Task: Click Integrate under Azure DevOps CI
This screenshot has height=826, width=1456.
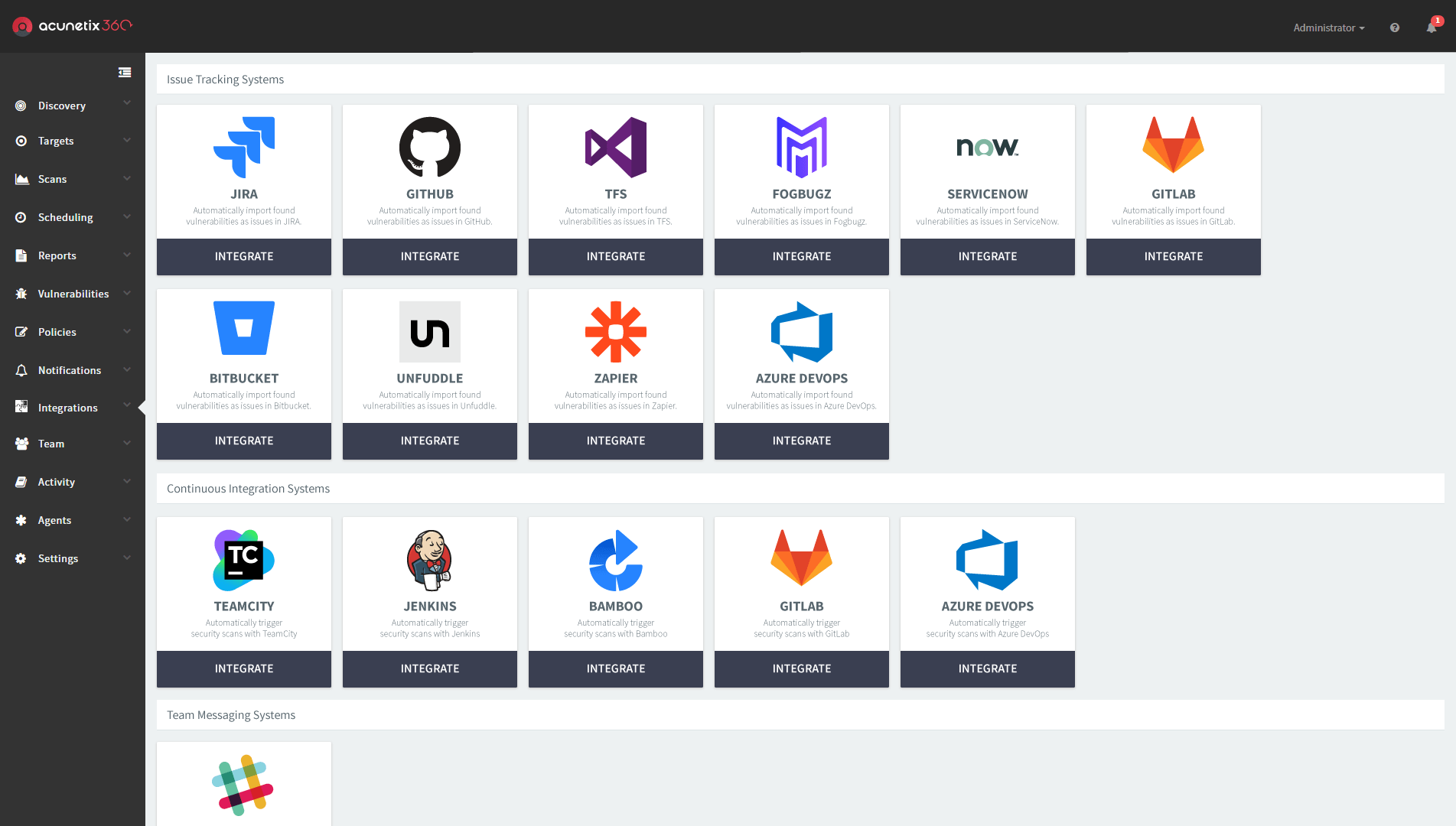Action: [x=987, y=668]
